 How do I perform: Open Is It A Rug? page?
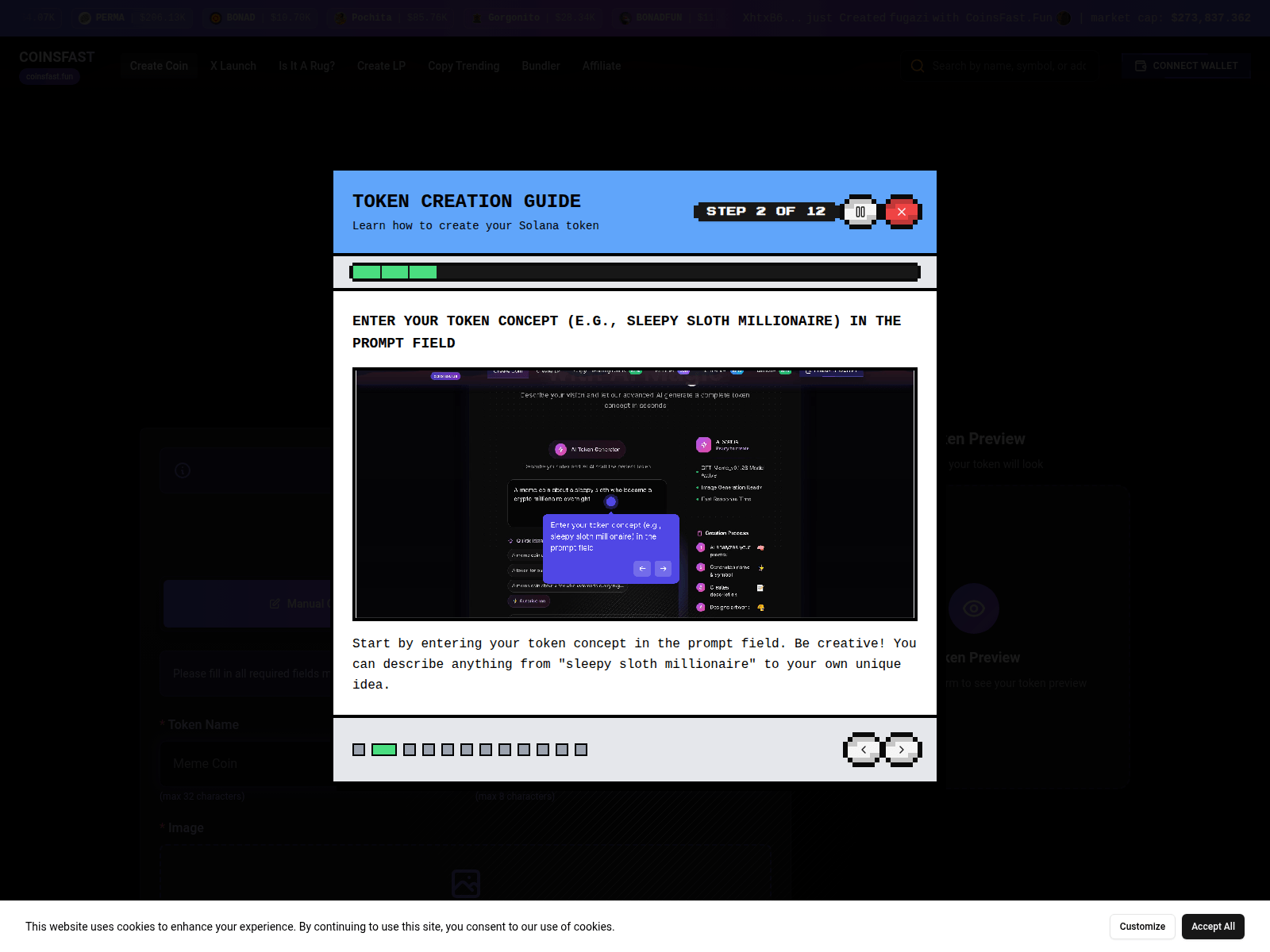(306, 66)
